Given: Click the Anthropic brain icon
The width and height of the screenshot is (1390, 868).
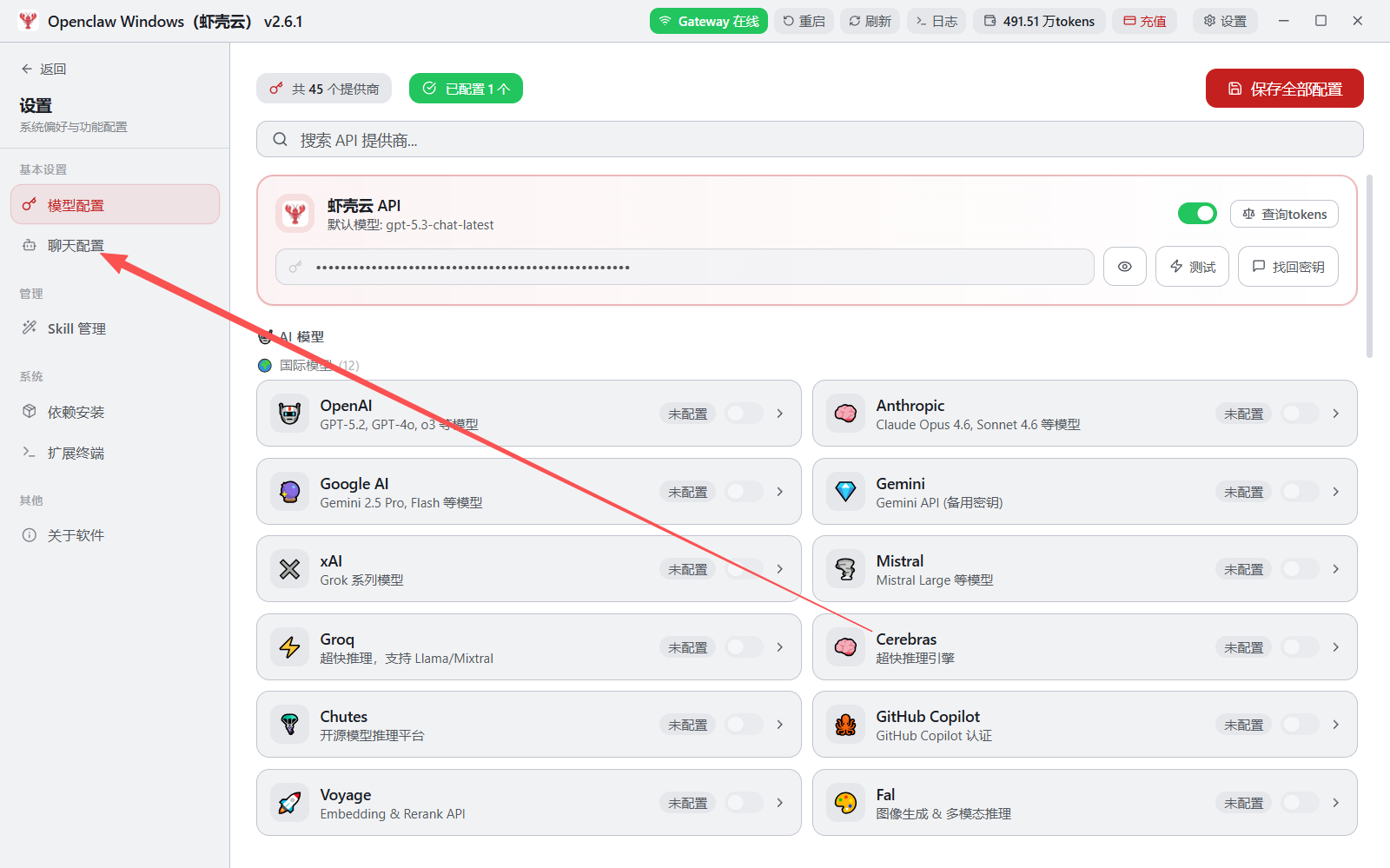Looking at the screenshot, I should tap(845, 414).
